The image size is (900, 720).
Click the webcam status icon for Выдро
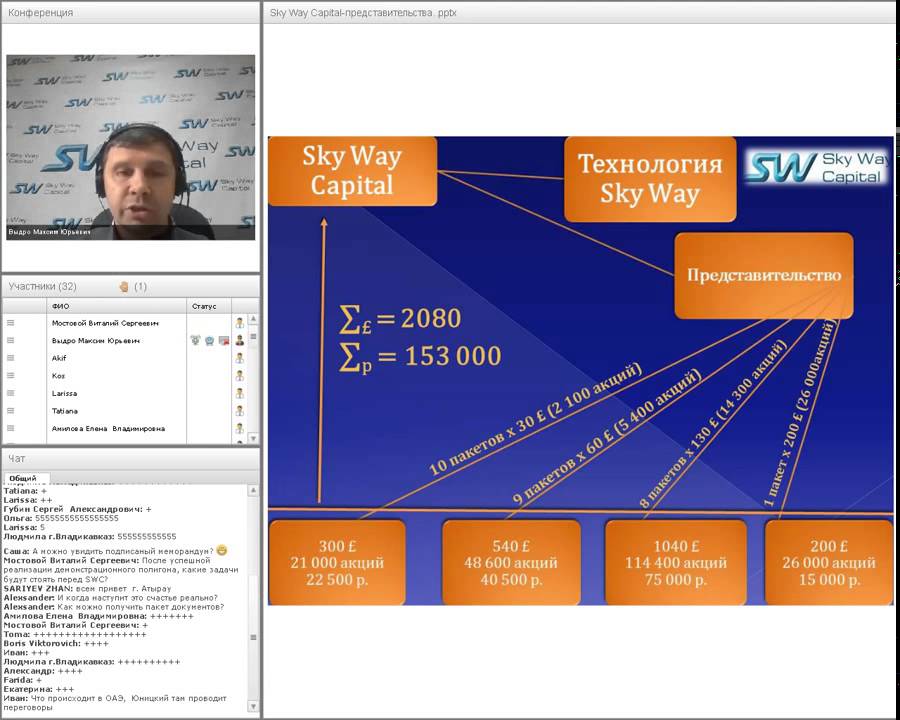coord(210,340)
